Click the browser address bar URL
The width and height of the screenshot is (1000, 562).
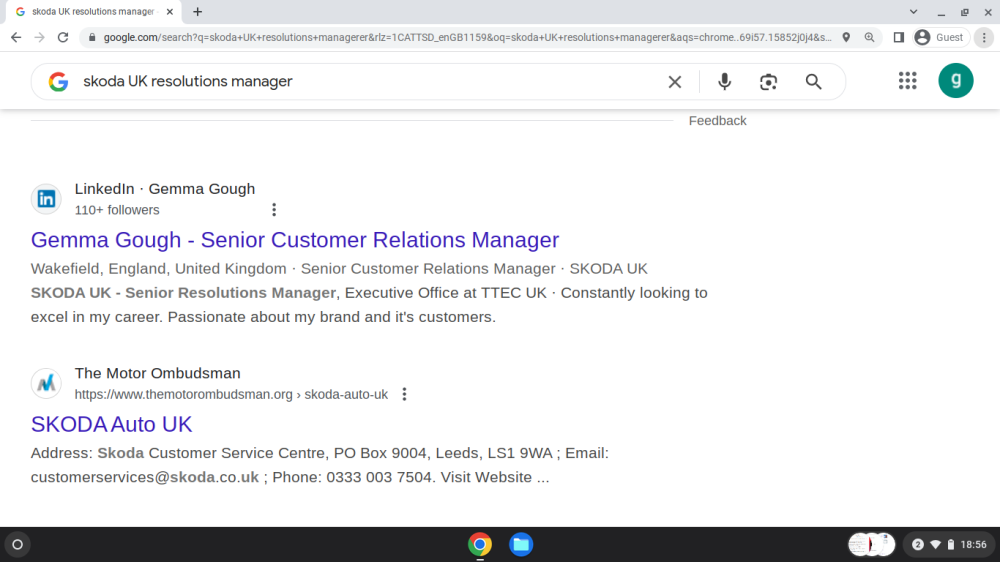click(x=467, y=38)
